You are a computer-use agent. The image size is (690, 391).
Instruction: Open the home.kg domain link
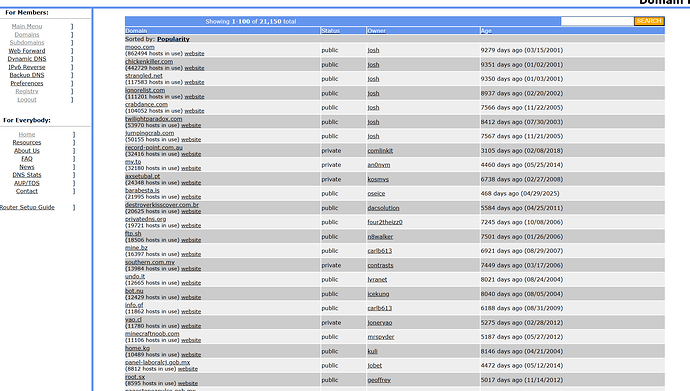pyautogui.click(x=137, y=348)
